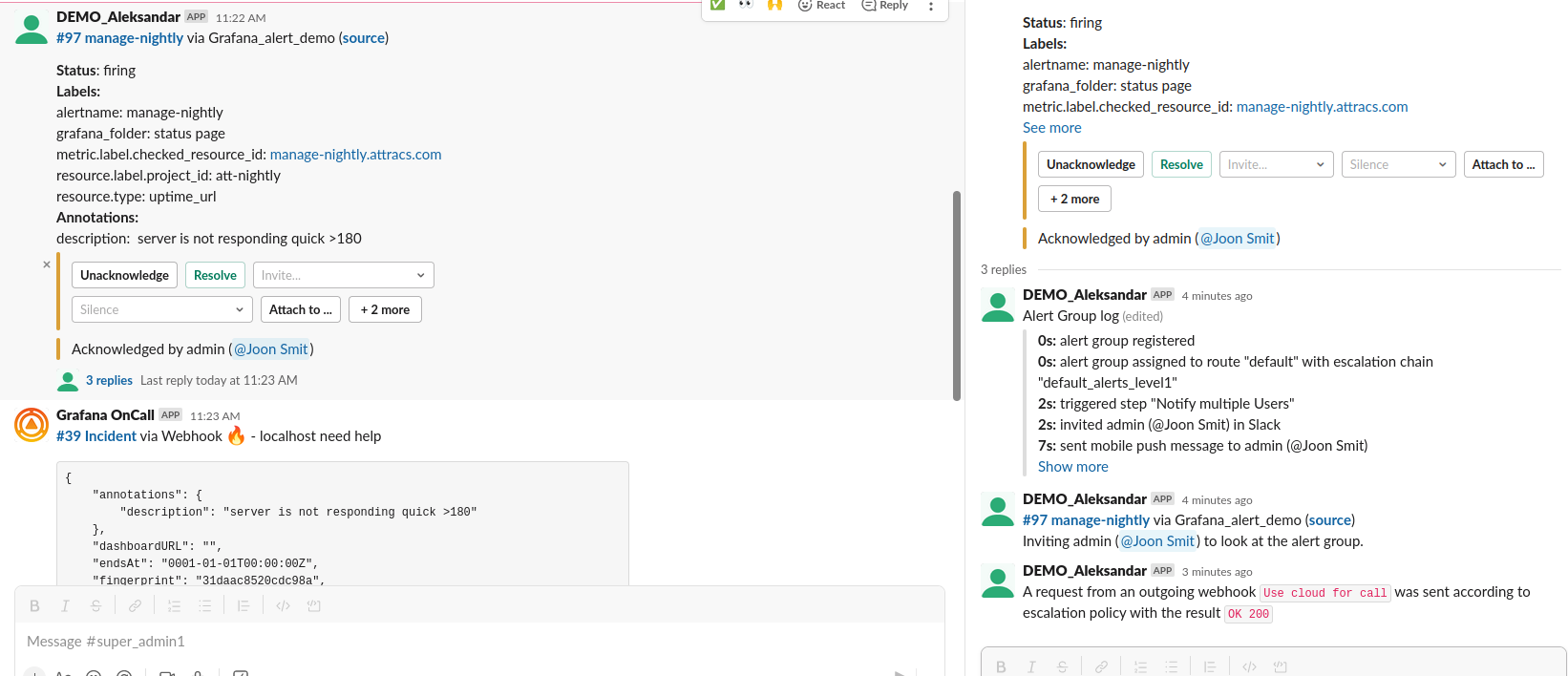Start an ordered list in channel composer
Screen dimensions: 1568x676
pos(174,605)
